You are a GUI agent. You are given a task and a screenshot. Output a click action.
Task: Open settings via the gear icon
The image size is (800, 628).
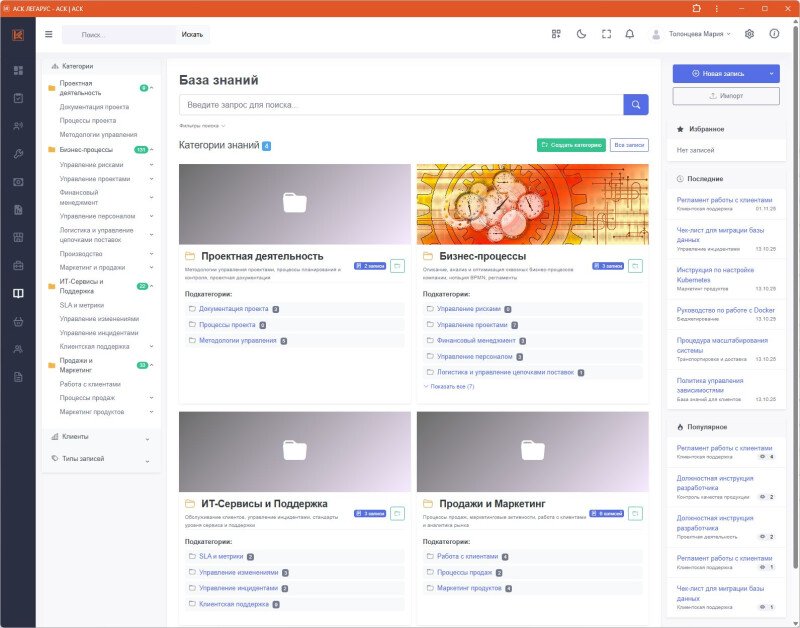coord(750,34)
